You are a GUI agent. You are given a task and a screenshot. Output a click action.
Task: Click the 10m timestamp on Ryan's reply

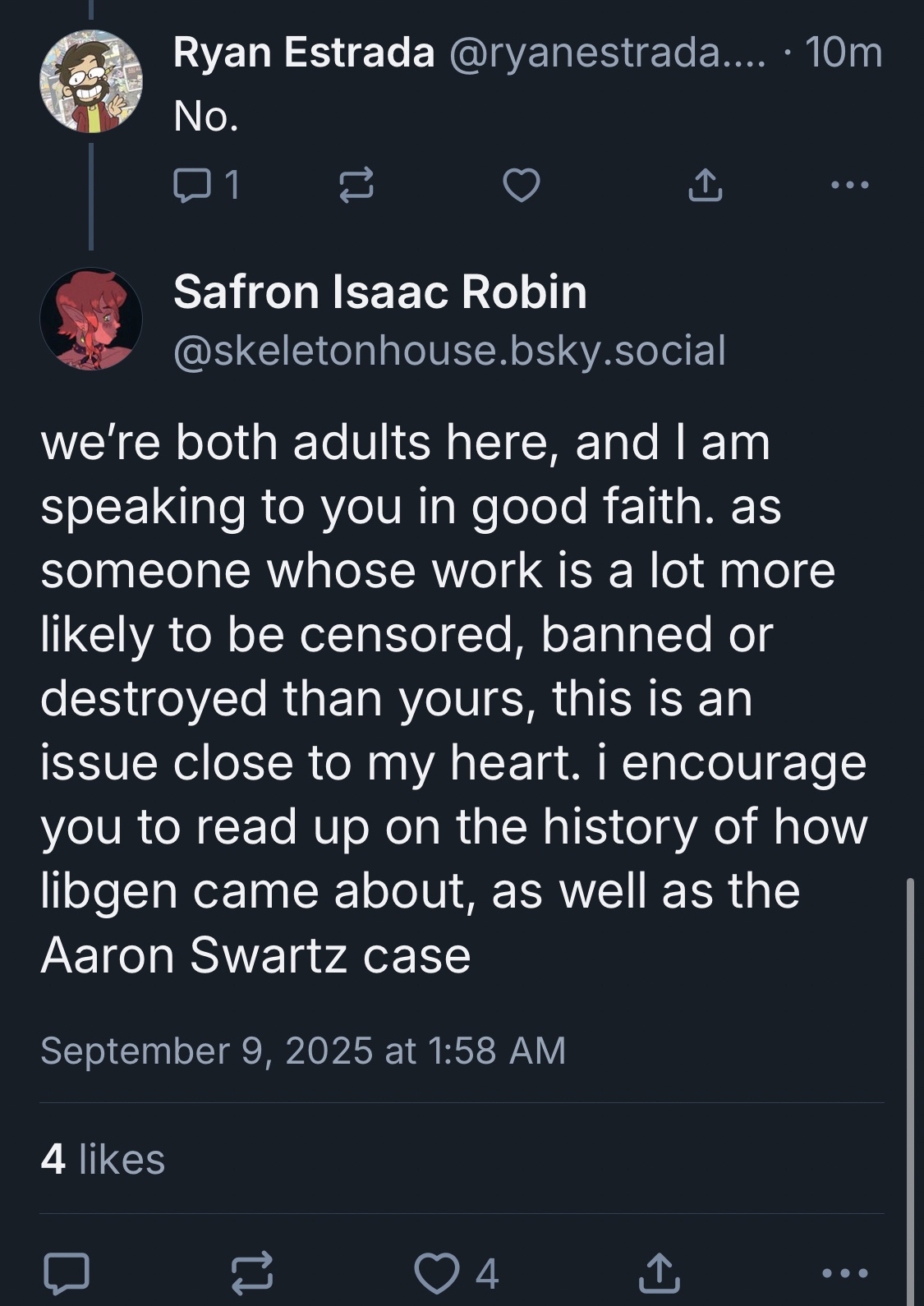click(844, 53)
